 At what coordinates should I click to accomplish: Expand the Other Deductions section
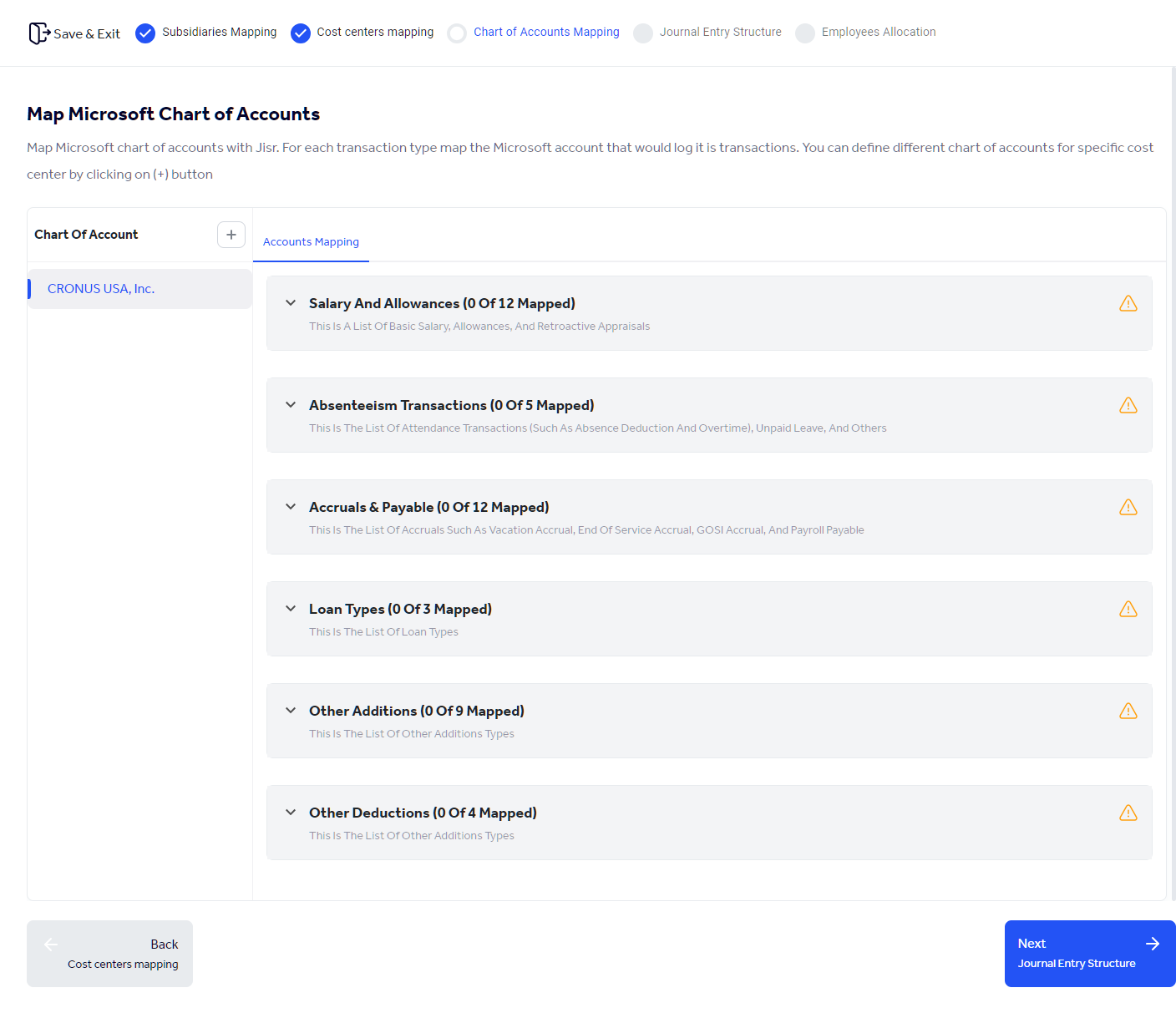291,813
